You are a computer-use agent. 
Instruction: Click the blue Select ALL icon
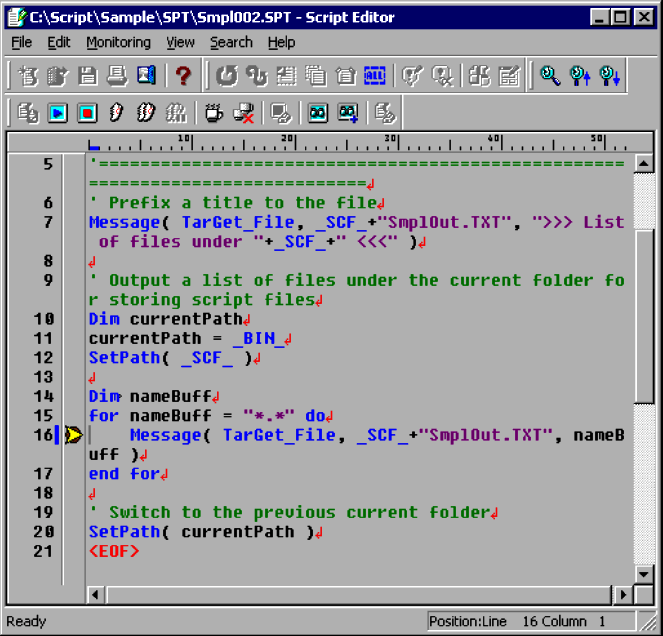point(375,76)
